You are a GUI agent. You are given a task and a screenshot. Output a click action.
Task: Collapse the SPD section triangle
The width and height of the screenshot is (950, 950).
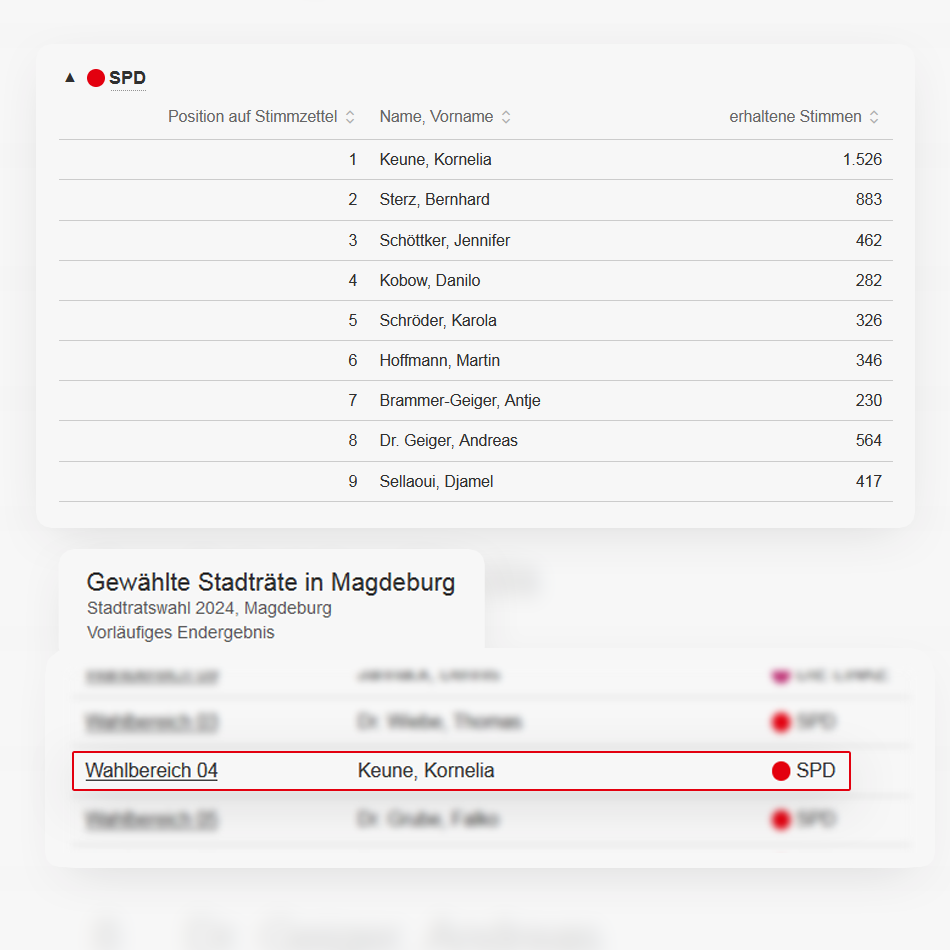pyautogui.click(x=70, y=78)
